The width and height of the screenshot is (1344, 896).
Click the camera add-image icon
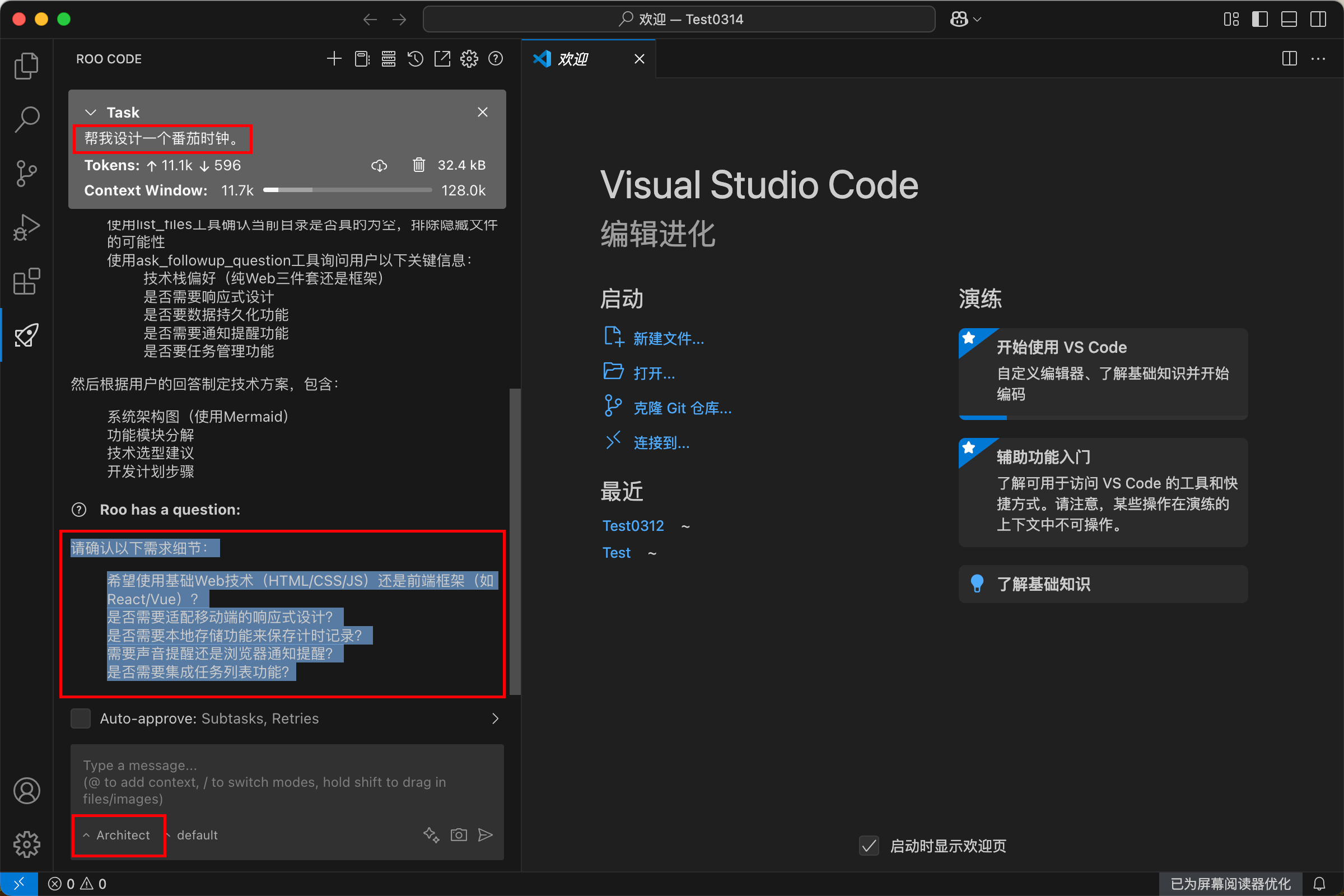click(x=459, y=835)
